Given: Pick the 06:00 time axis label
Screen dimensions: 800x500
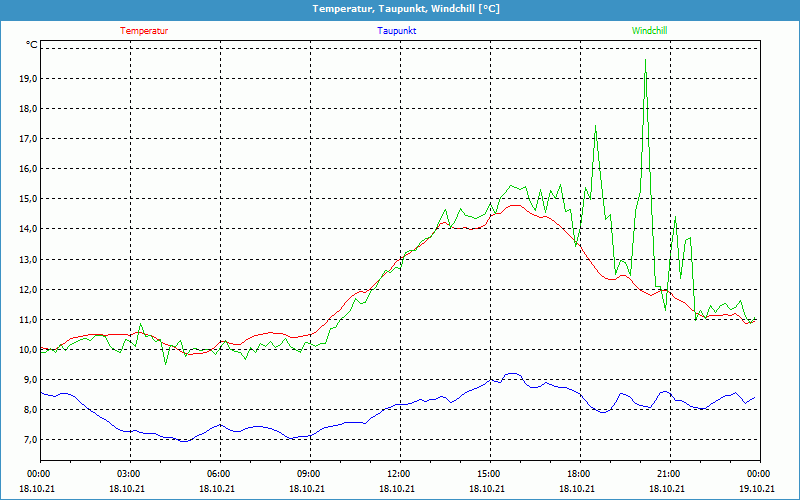Looking at the screenshot, I should 218,474.
